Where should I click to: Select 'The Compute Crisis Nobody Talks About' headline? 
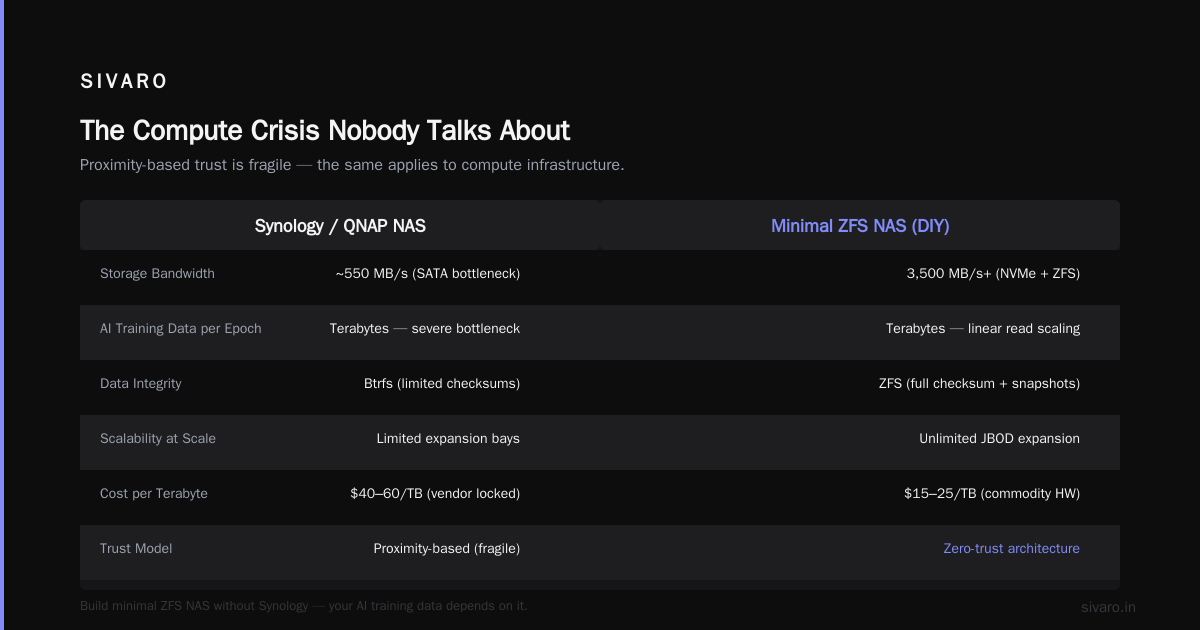[x=325, y=131]
